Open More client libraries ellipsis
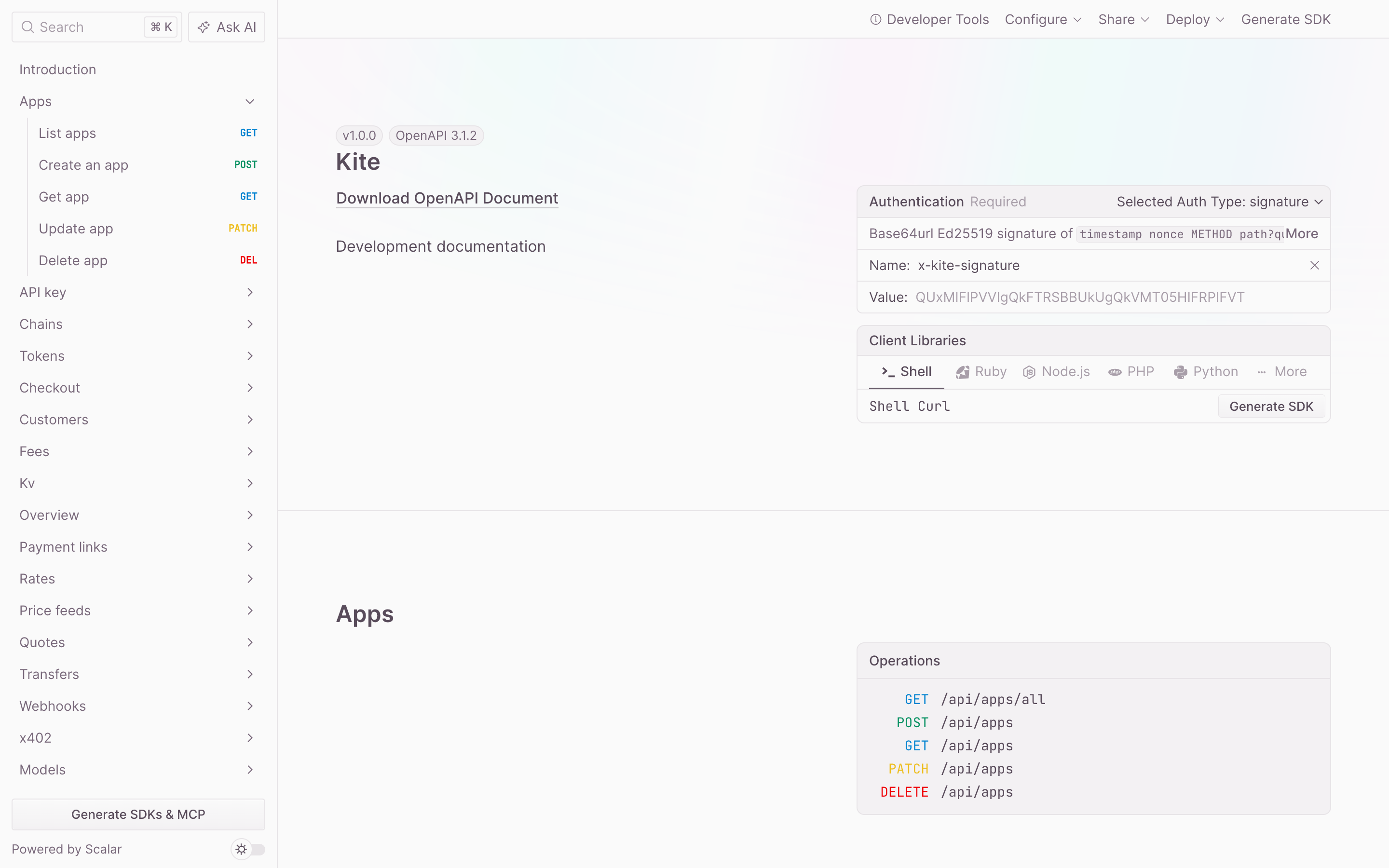 point(1262,372)
